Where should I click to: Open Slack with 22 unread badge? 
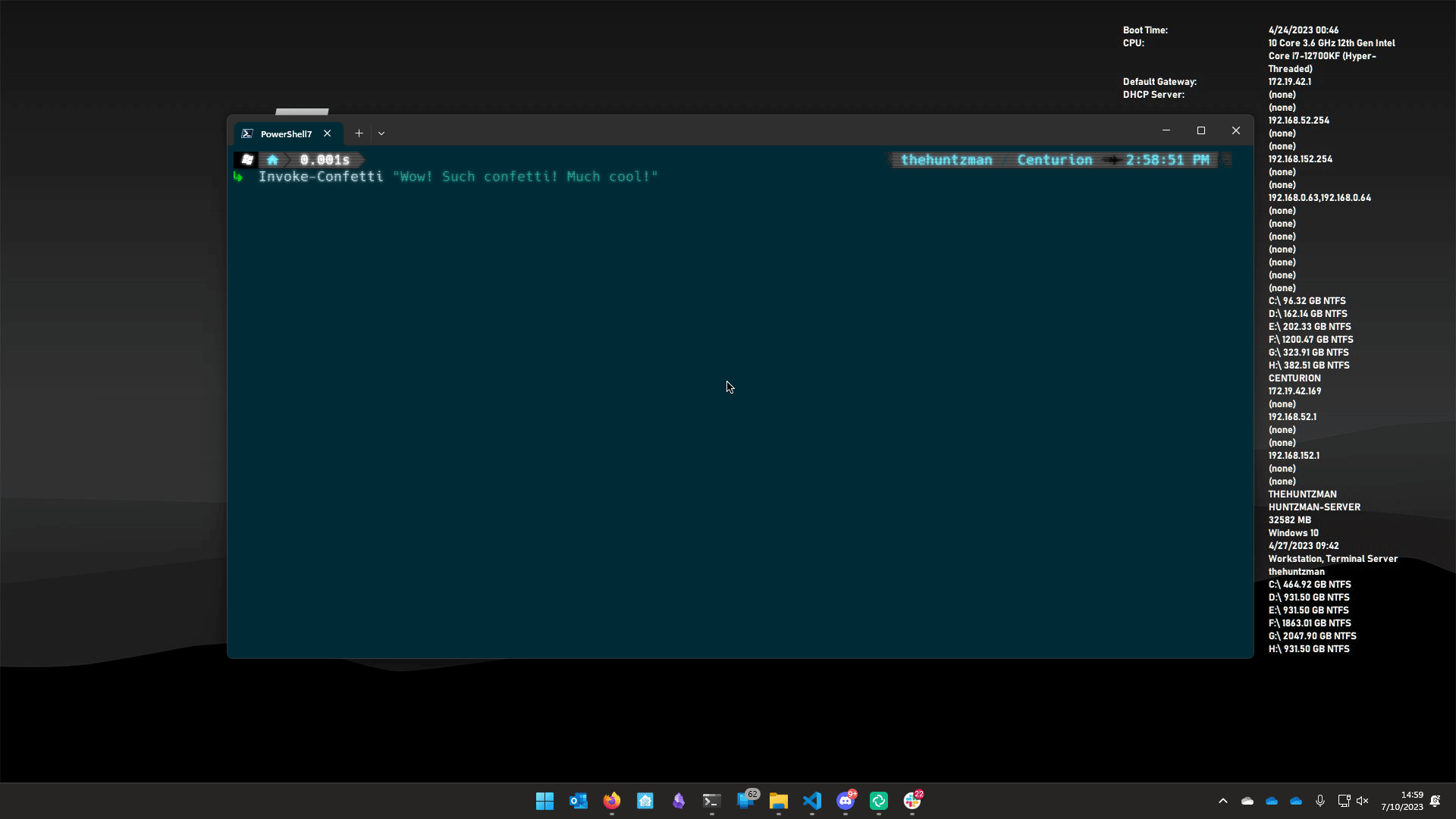click(912, 801)
